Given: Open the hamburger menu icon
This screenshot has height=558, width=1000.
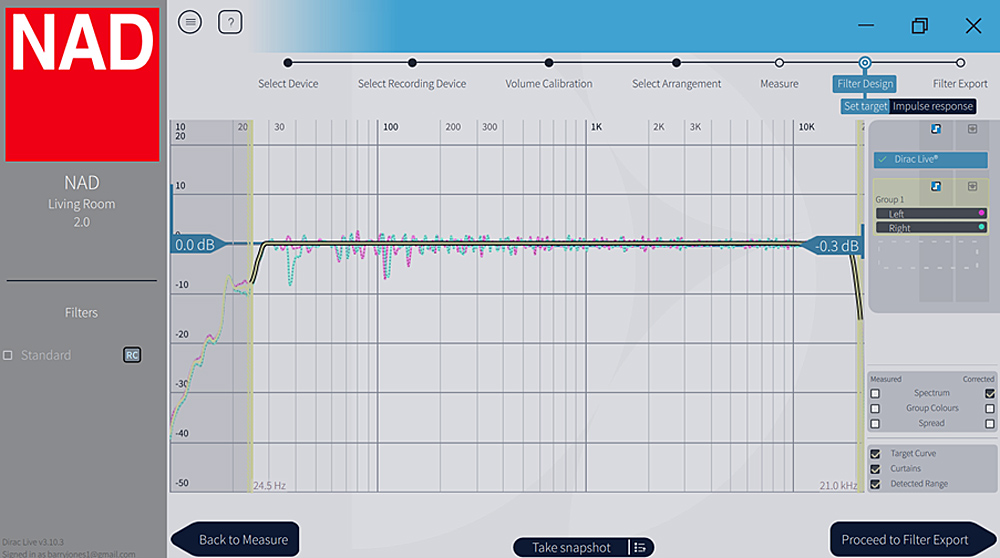Looking at the screenshot, I should tap(190, 22).
